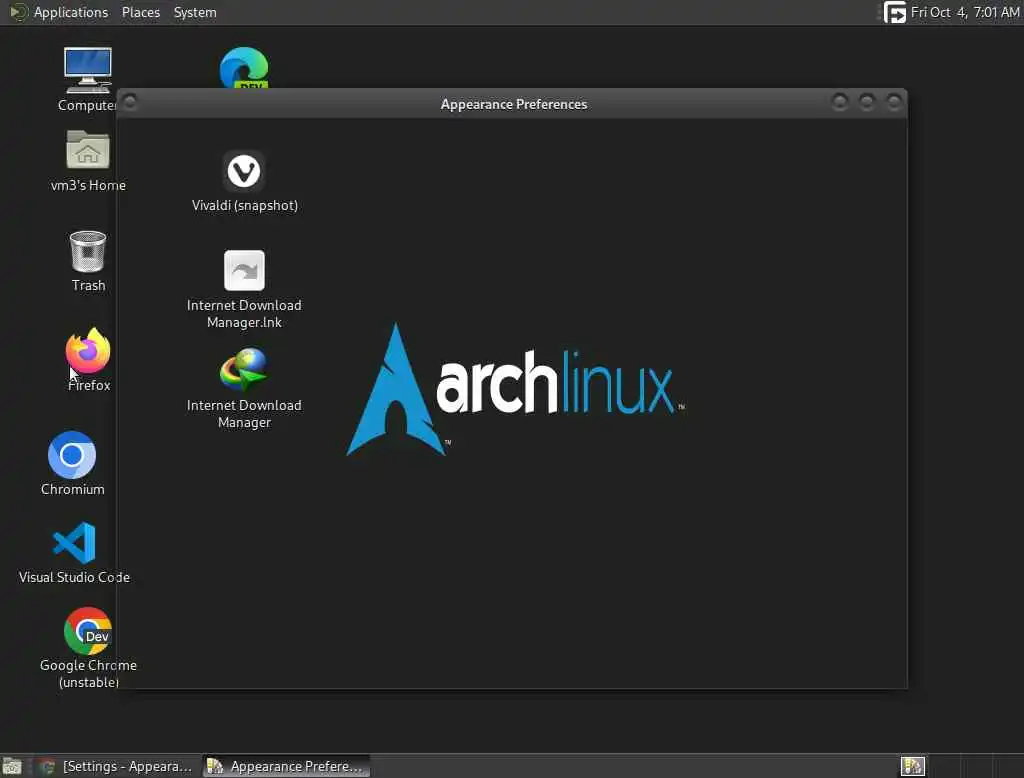This screenshot has height=778, width=1024.
Task: Select the Internet Download Manager globe icon
Action: coord(243,370)
